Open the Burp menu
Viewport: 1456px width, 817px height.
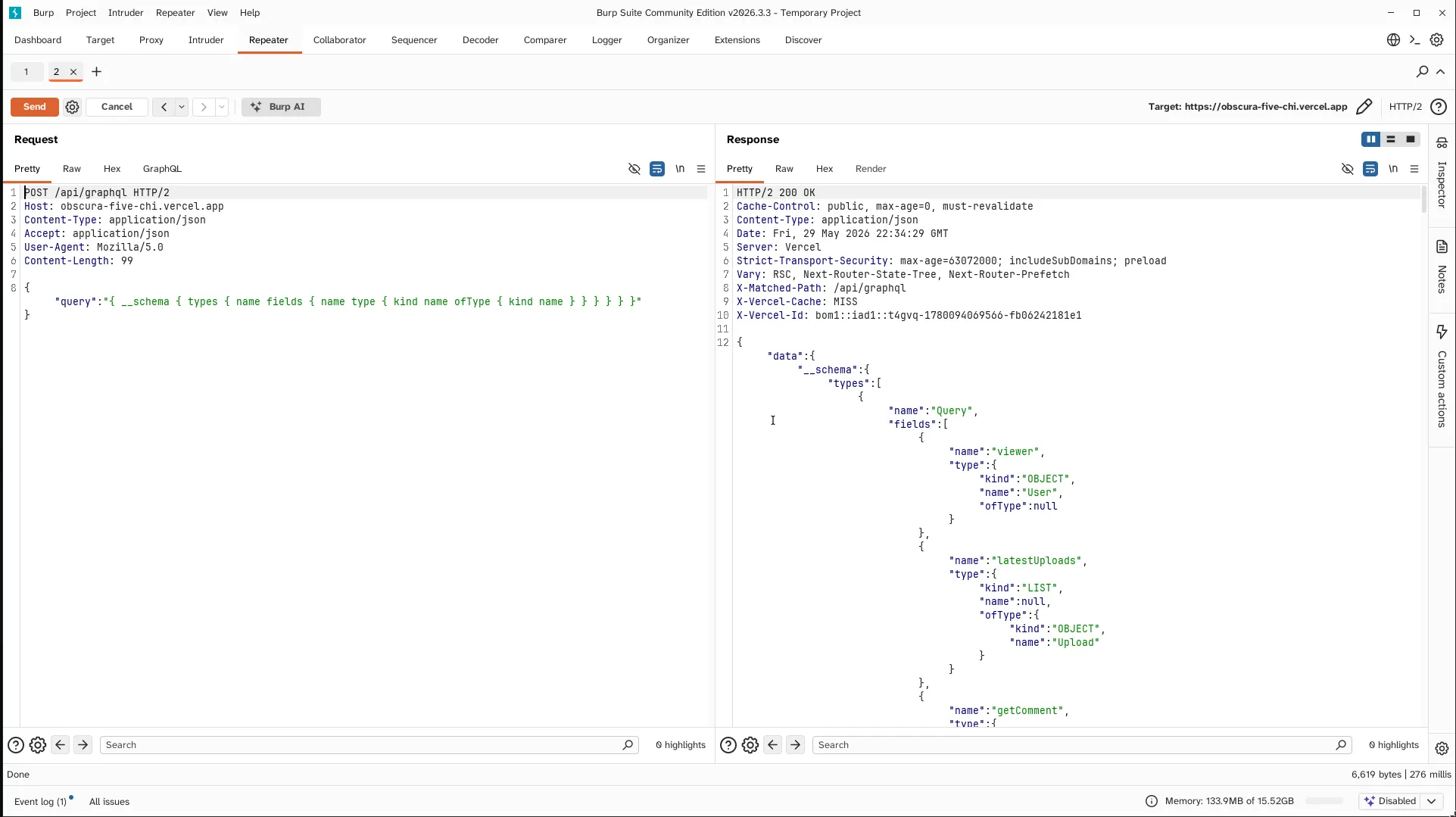tap(44, 13)
